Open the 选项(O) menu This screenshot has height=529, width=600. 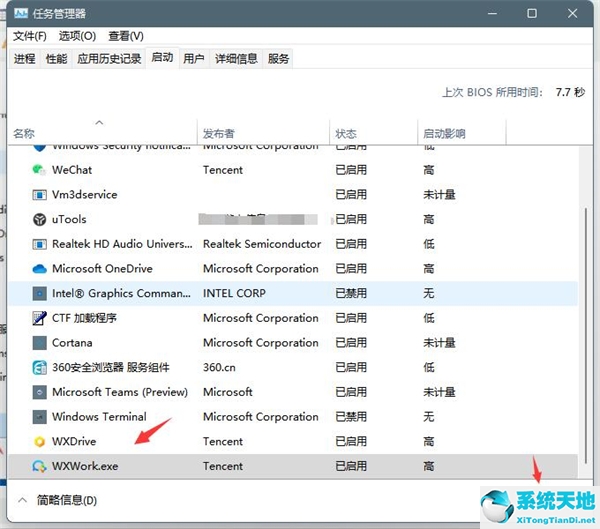[77, 36]
